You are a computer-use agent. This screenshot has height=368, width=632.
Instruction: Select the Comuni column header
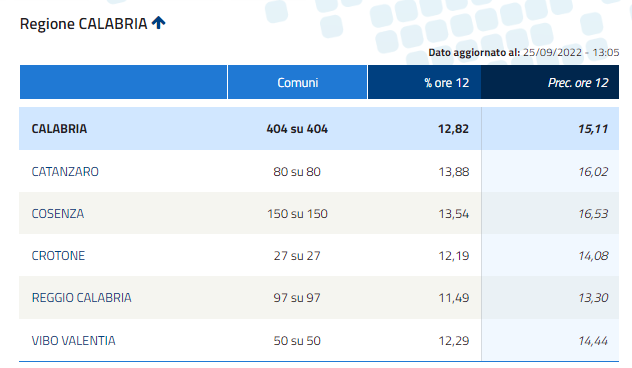[x=297, y=82]
